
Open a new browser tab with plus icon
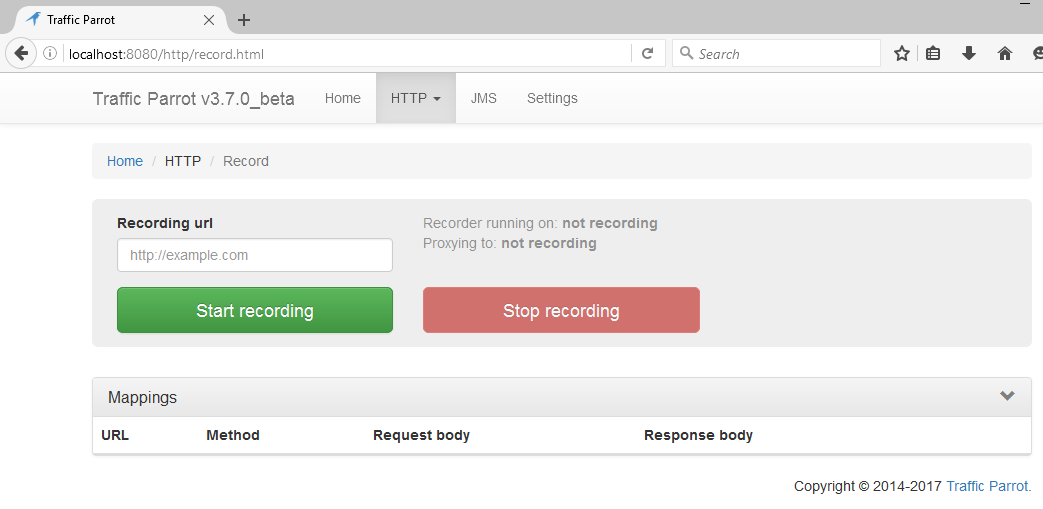[x=244, y=20]
